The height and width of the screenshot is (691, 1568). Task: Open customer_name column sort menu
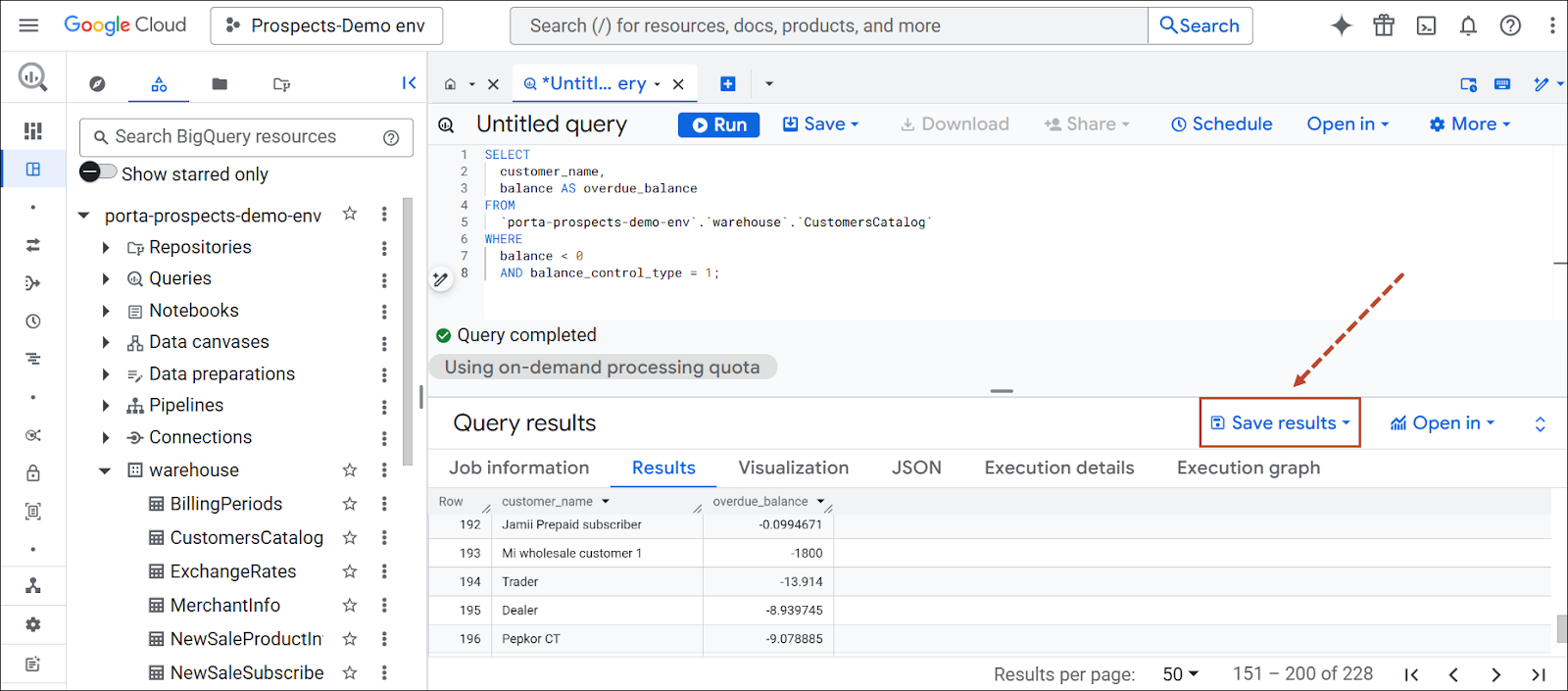coord(606,501)
